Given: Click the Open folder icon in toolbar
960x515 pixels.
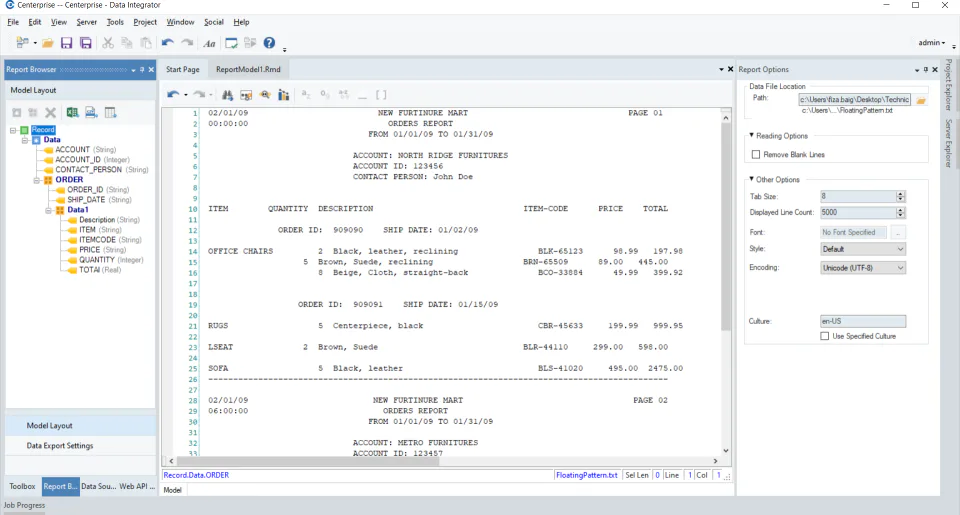Looking at the screenshot, I should point(48,43).
